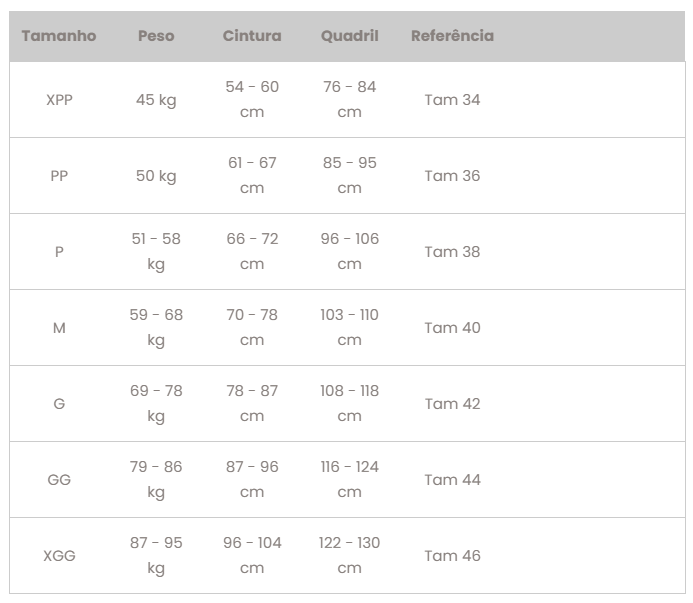The height and width of the screenshot is (603, 693).
Task: Click the Cintura column header
Action: 252,36
